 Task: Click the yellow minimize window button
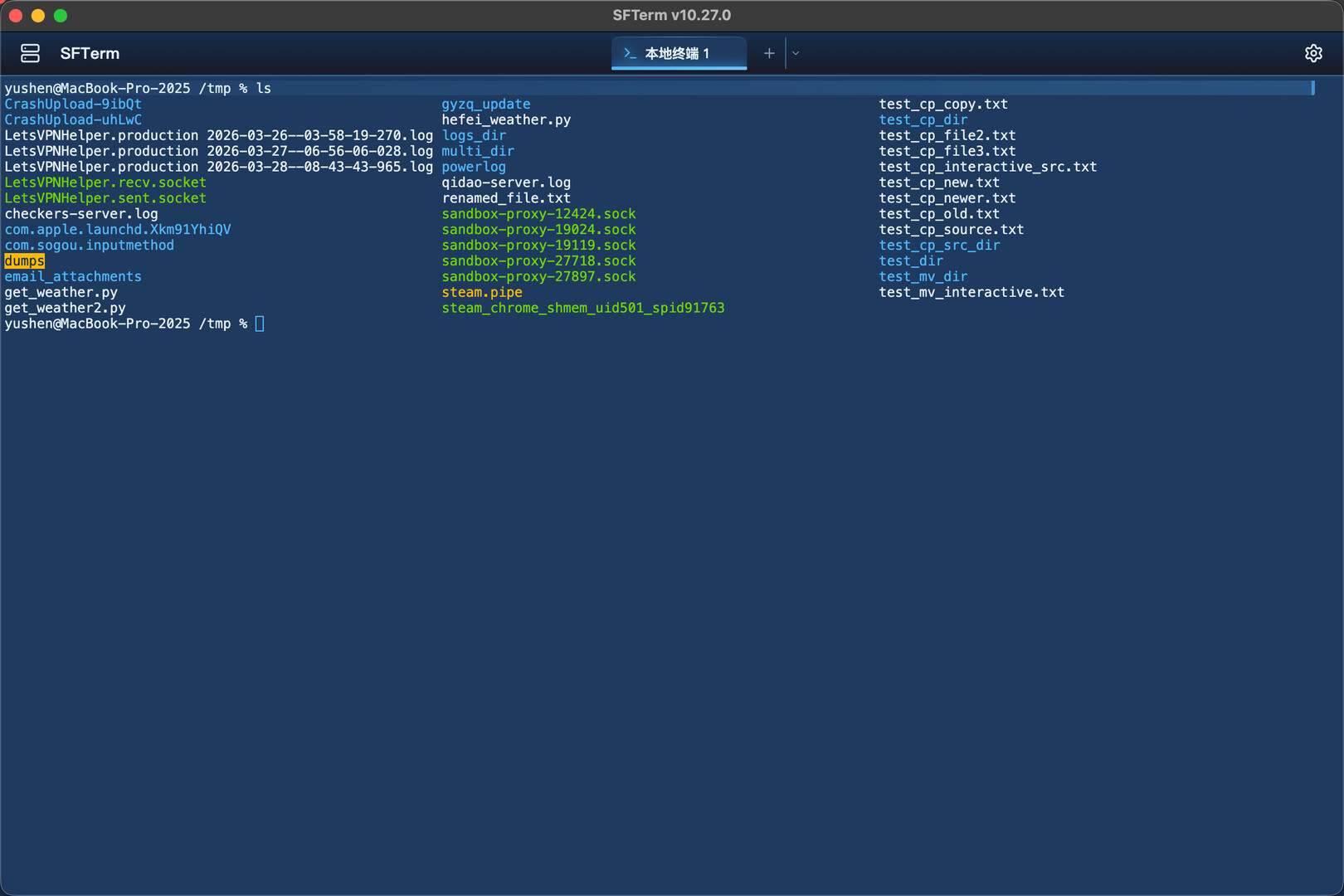point(37,16)
